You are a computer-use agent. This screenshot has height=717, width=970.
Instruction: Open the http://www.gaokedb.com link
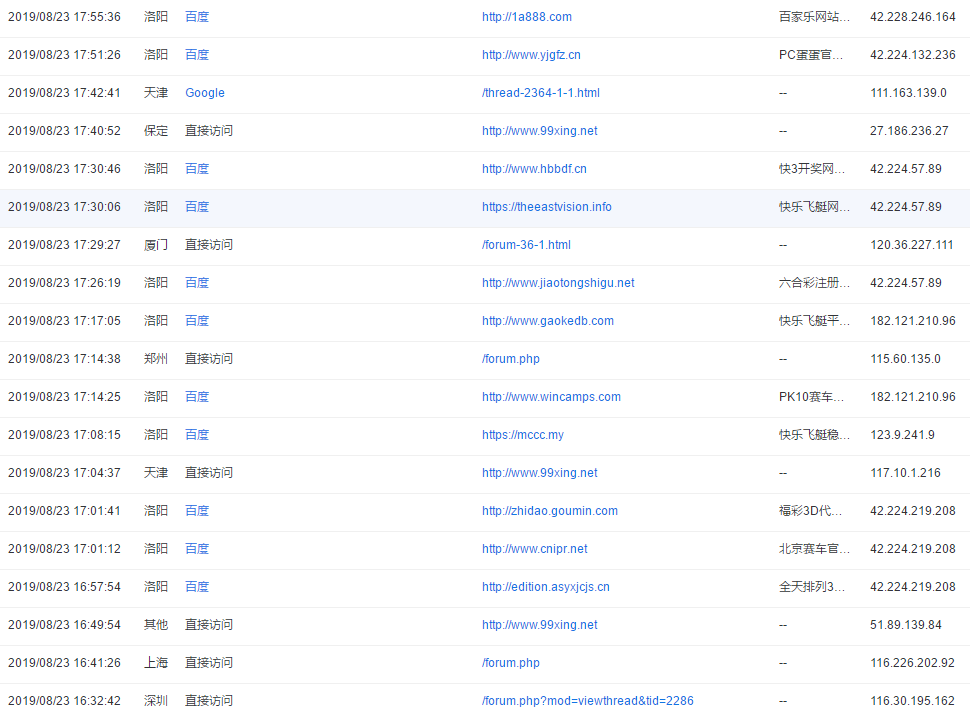tap(547, 320)
